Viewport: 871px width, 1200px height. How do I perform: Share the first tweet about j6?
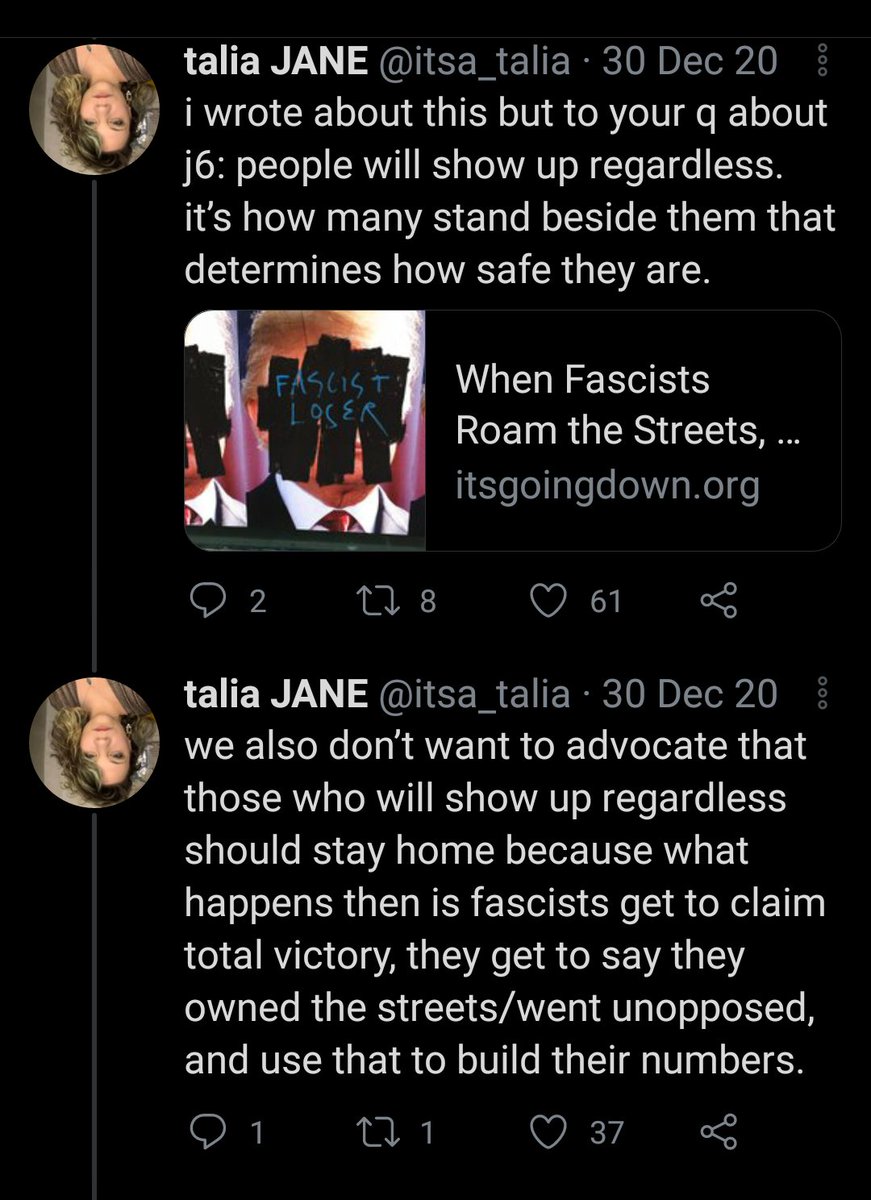point(718,600)
